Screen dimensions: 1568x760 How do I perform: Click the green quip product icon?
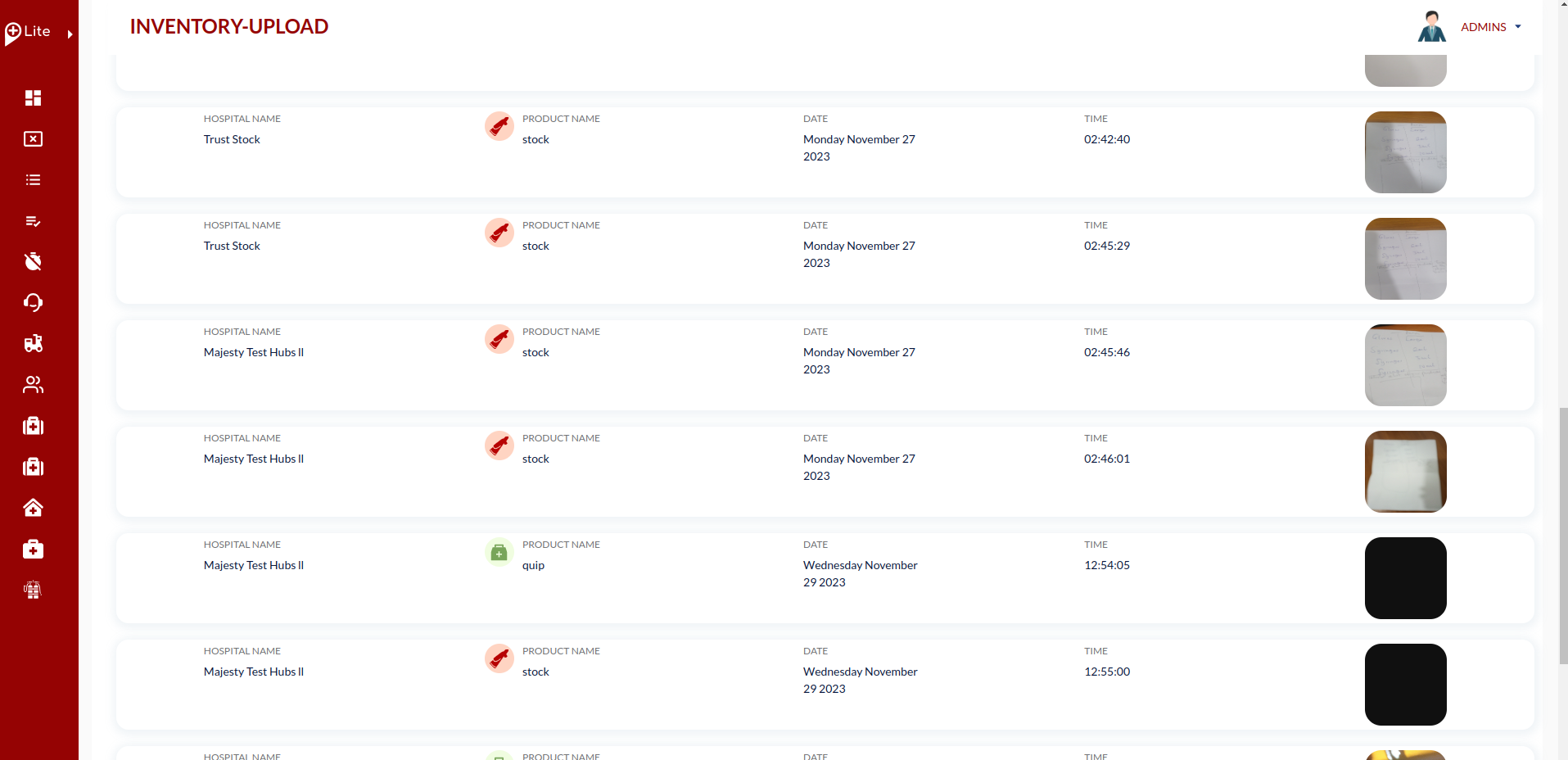coord(499,553)
